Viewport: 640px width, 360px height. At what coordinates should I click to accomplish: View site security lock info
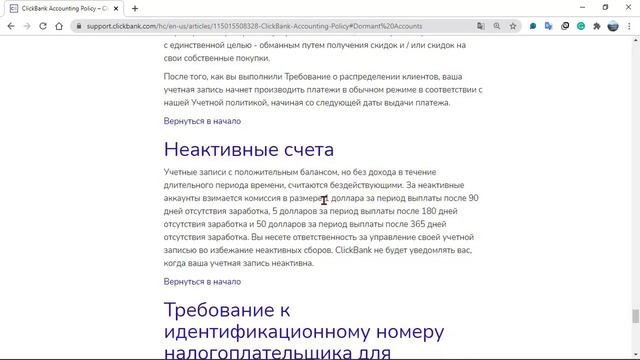coord(79,26)
